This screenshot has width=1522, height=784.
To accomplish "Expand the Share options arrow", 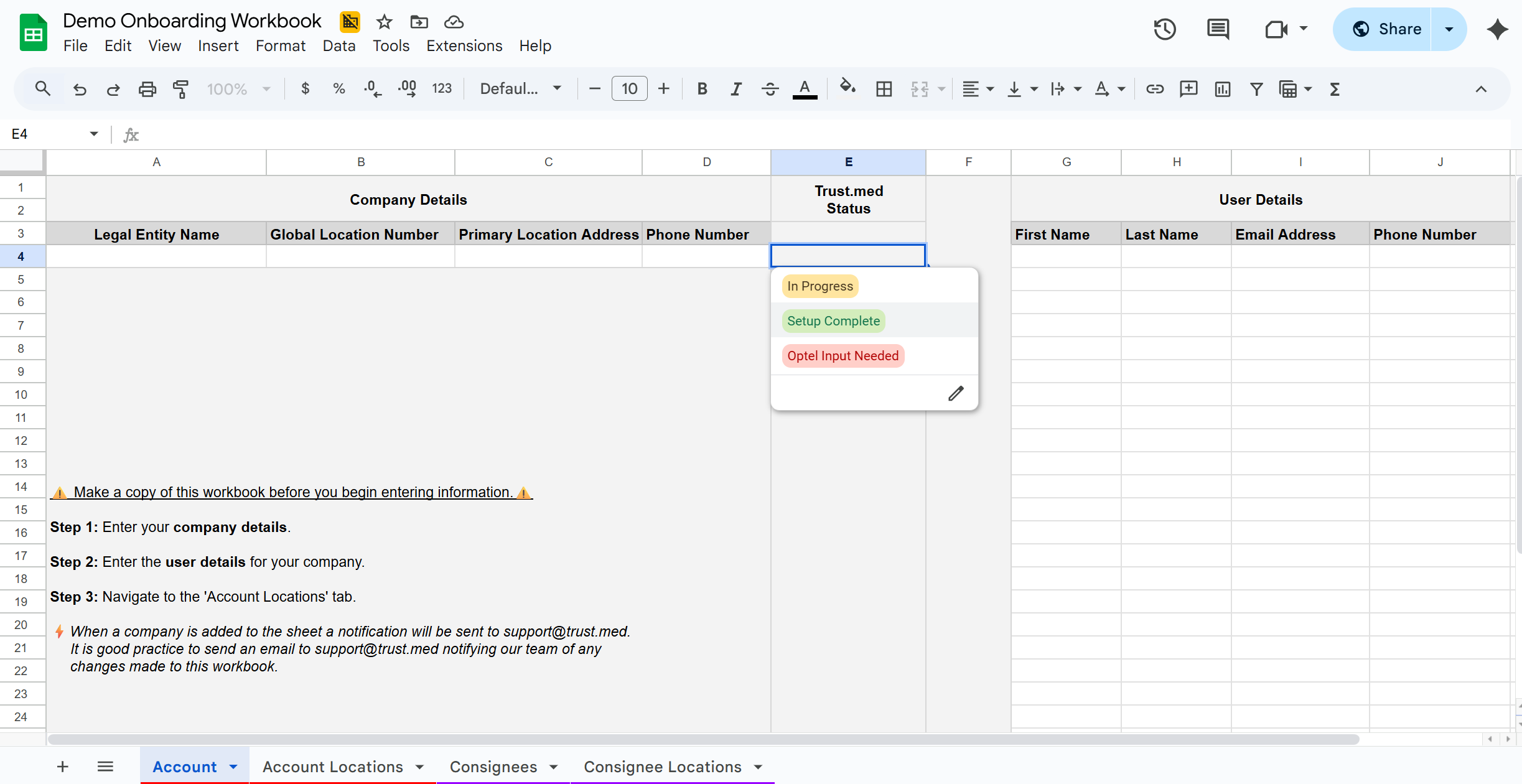I will pyautogui.click(x=1449, y=29).
